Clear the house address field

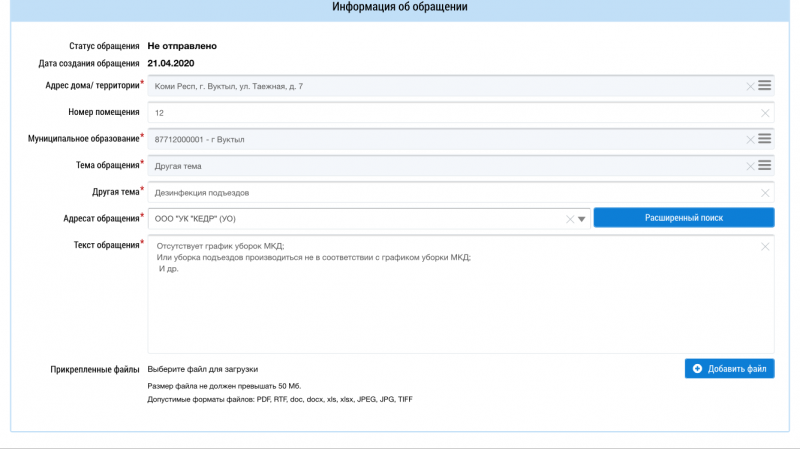click(750, 87)
